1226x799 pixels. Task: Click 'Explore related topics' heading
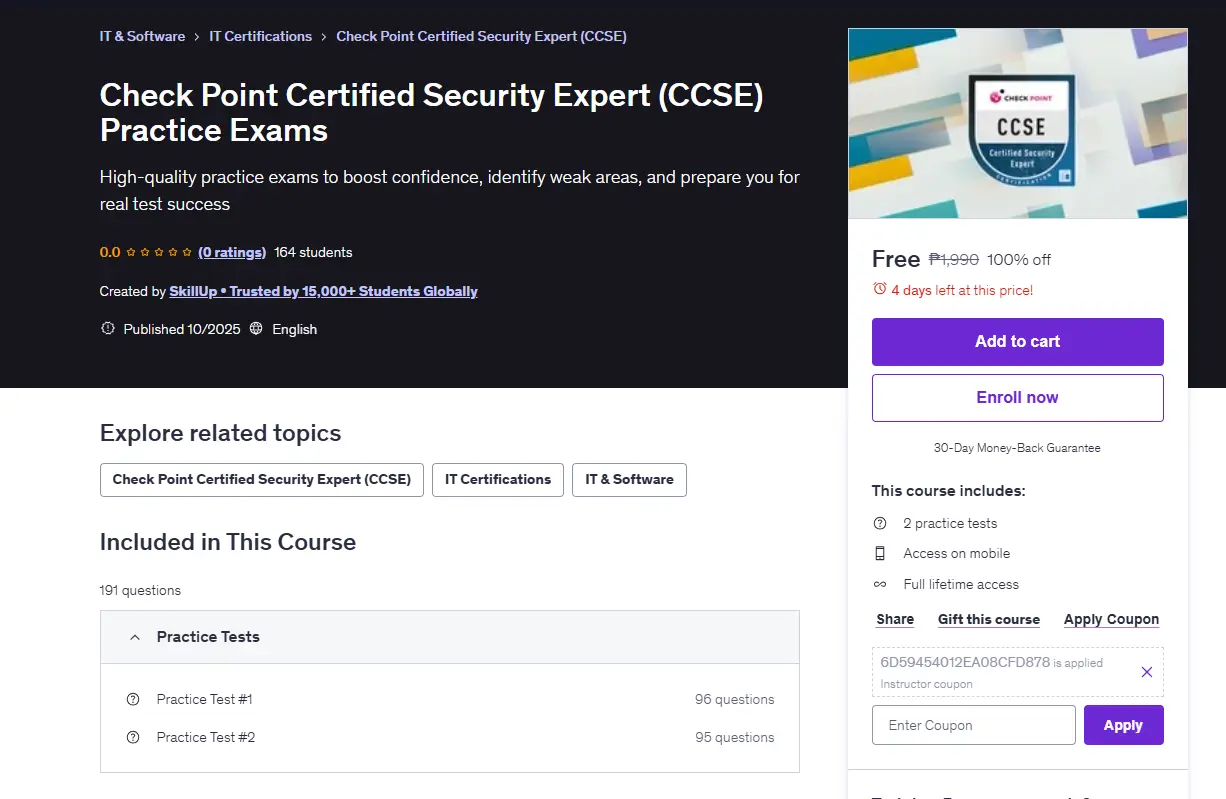coord(220,433)
